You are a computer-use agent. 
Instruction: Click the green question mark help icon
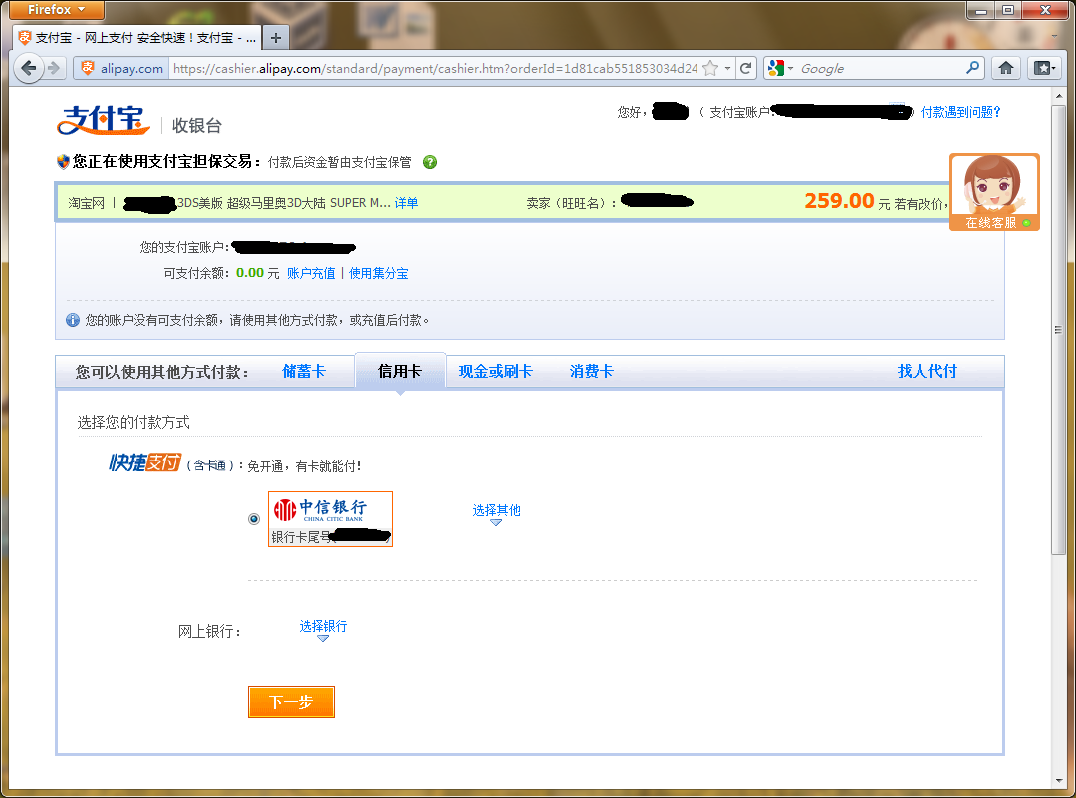(x=430, y=162)
